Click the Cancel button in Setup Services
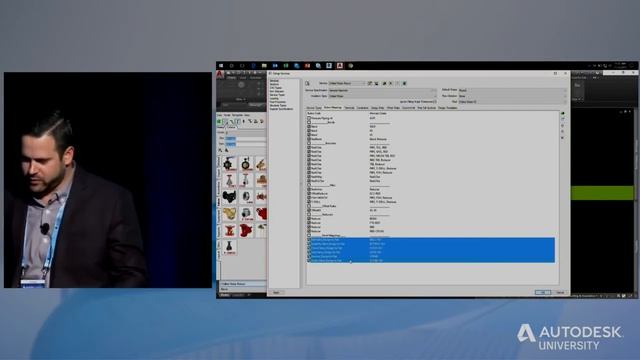This screenshot has width=640, height=360. coord(560,292)
